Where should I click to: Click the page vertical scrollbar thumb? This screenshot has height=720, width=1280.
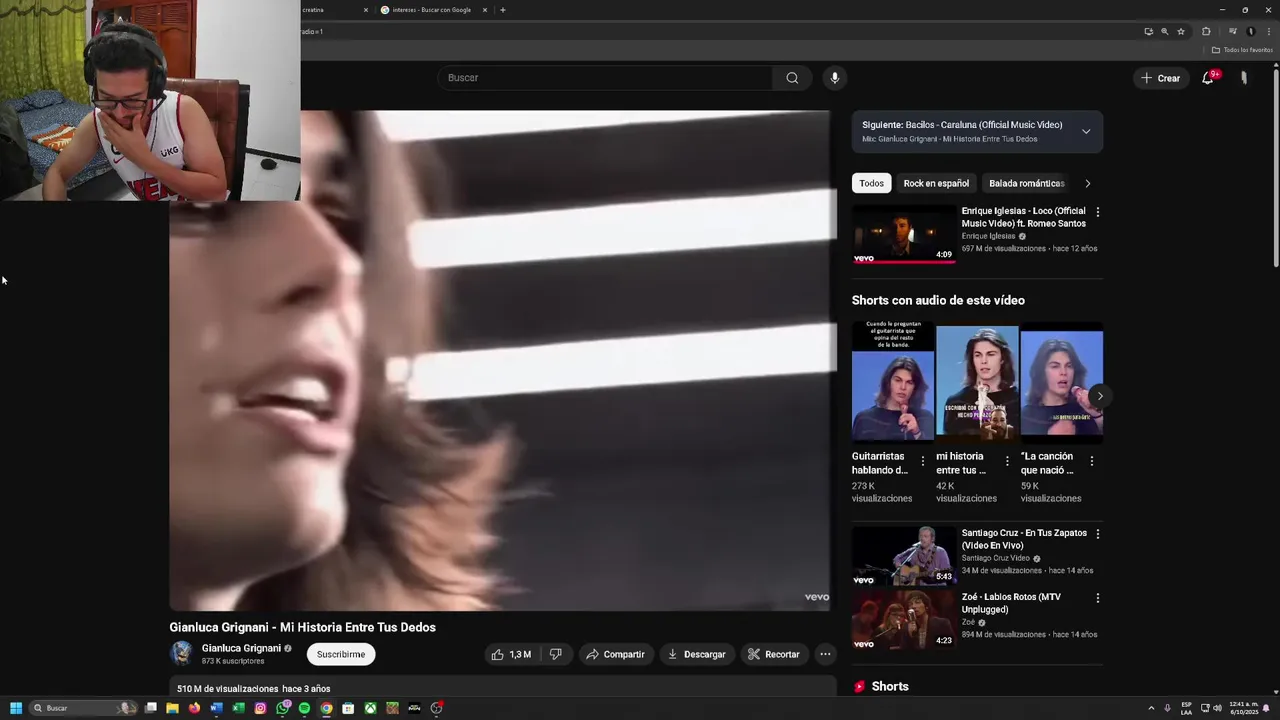[1275, 170]
